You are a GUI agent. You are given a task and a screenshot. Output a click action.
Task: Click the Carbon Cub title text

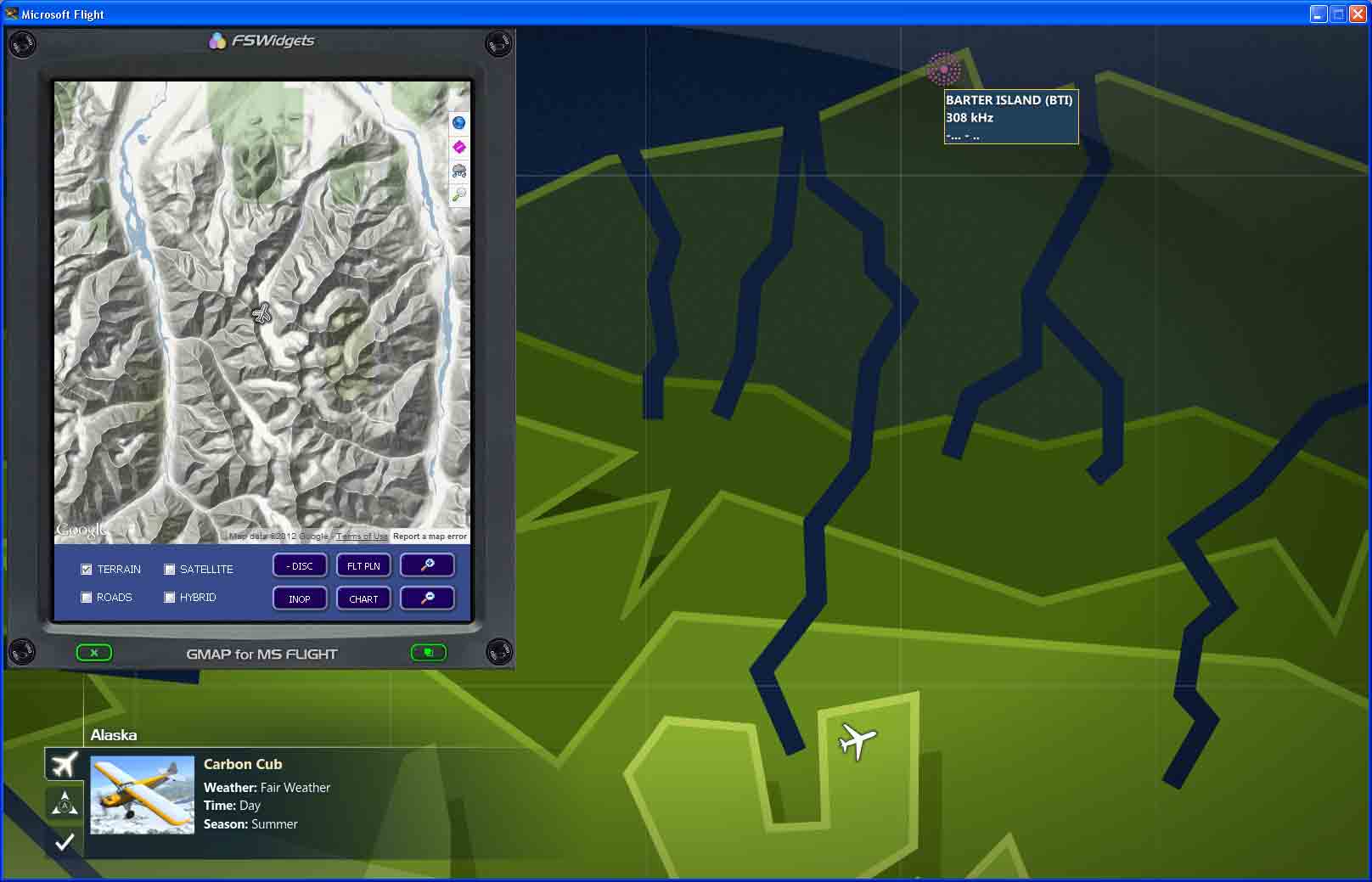243,764
